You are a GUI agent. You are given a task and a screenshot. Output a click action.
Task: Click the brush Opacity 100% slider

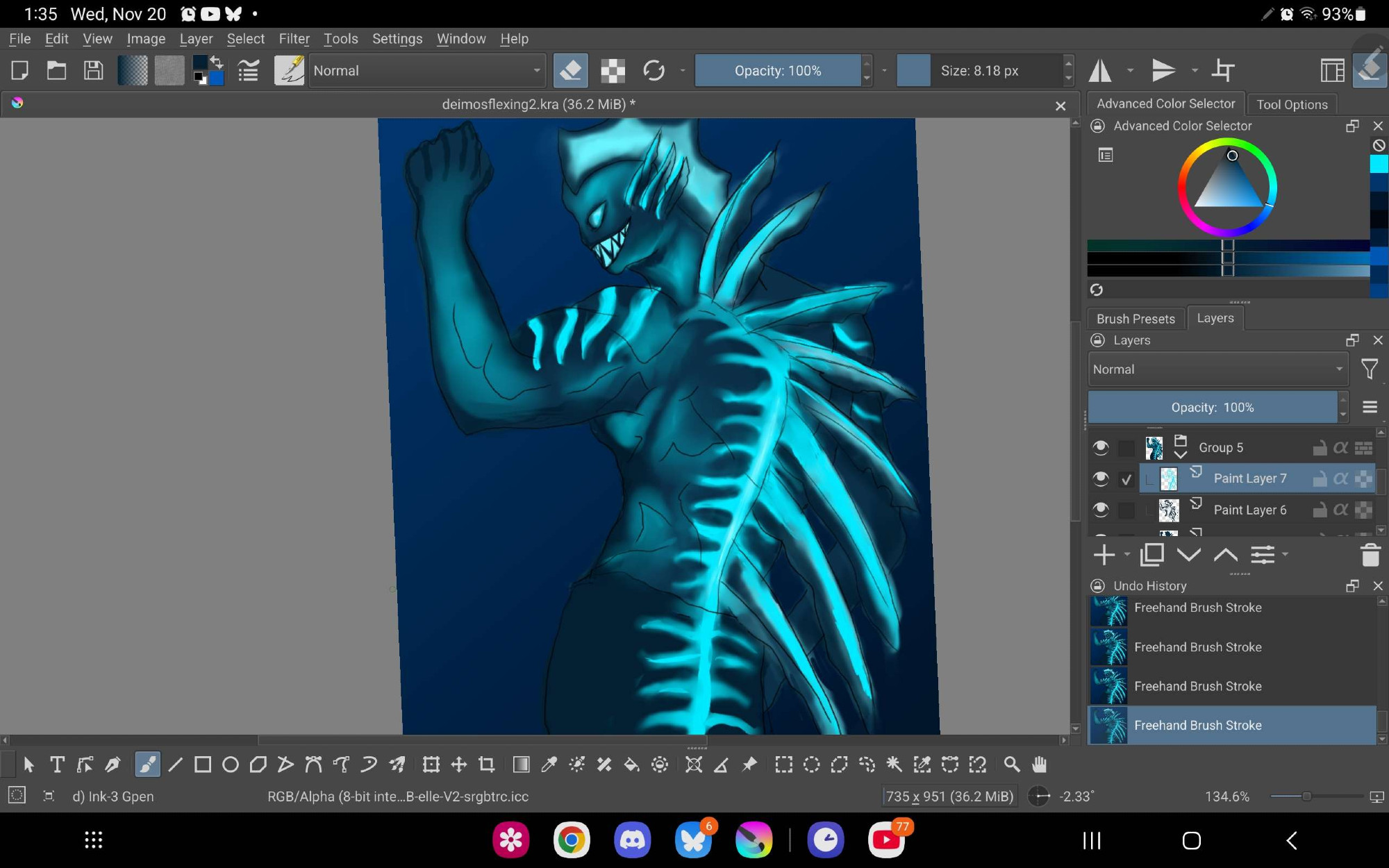(x=778, y=70)
